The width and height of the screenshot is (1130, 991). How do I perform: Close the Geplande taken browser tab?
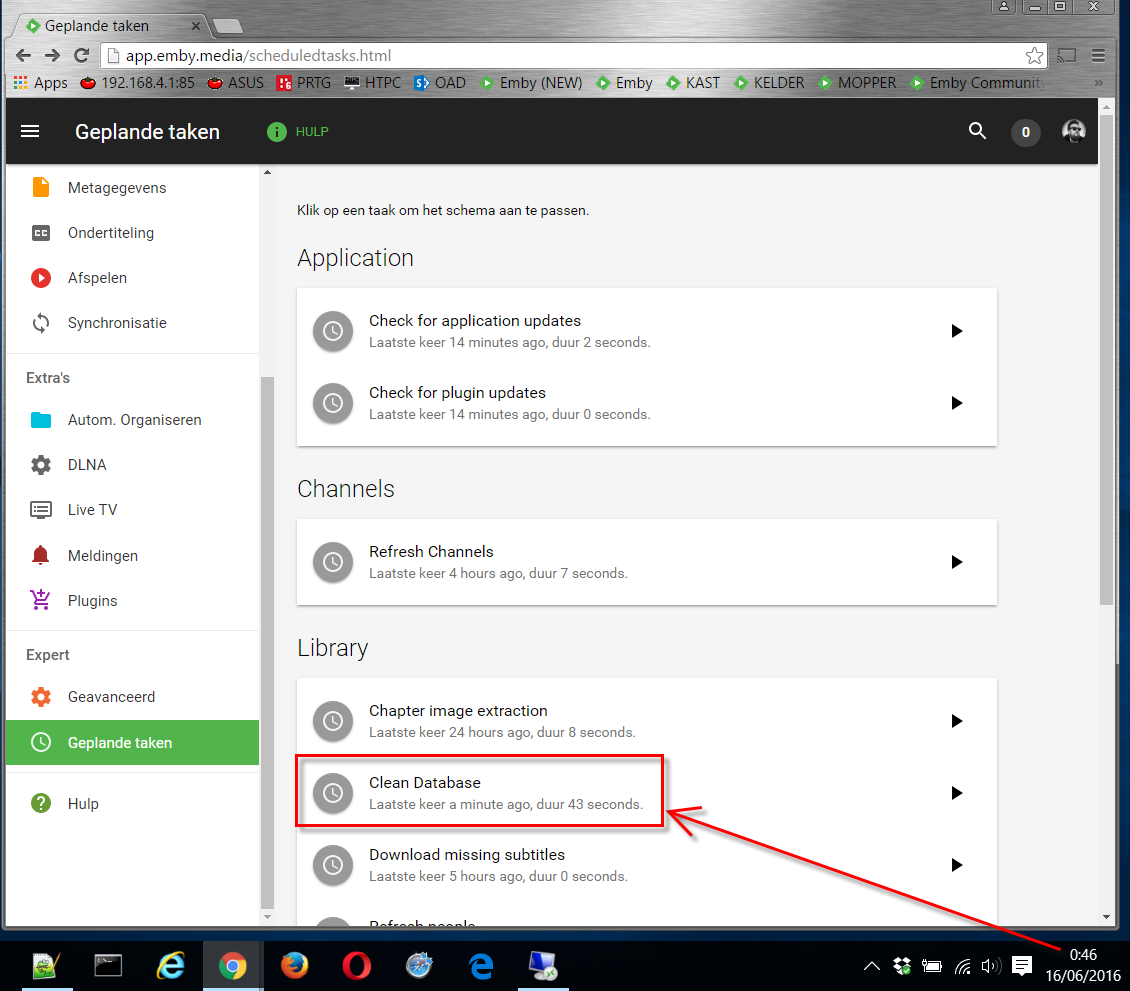[x=195, y=26]
